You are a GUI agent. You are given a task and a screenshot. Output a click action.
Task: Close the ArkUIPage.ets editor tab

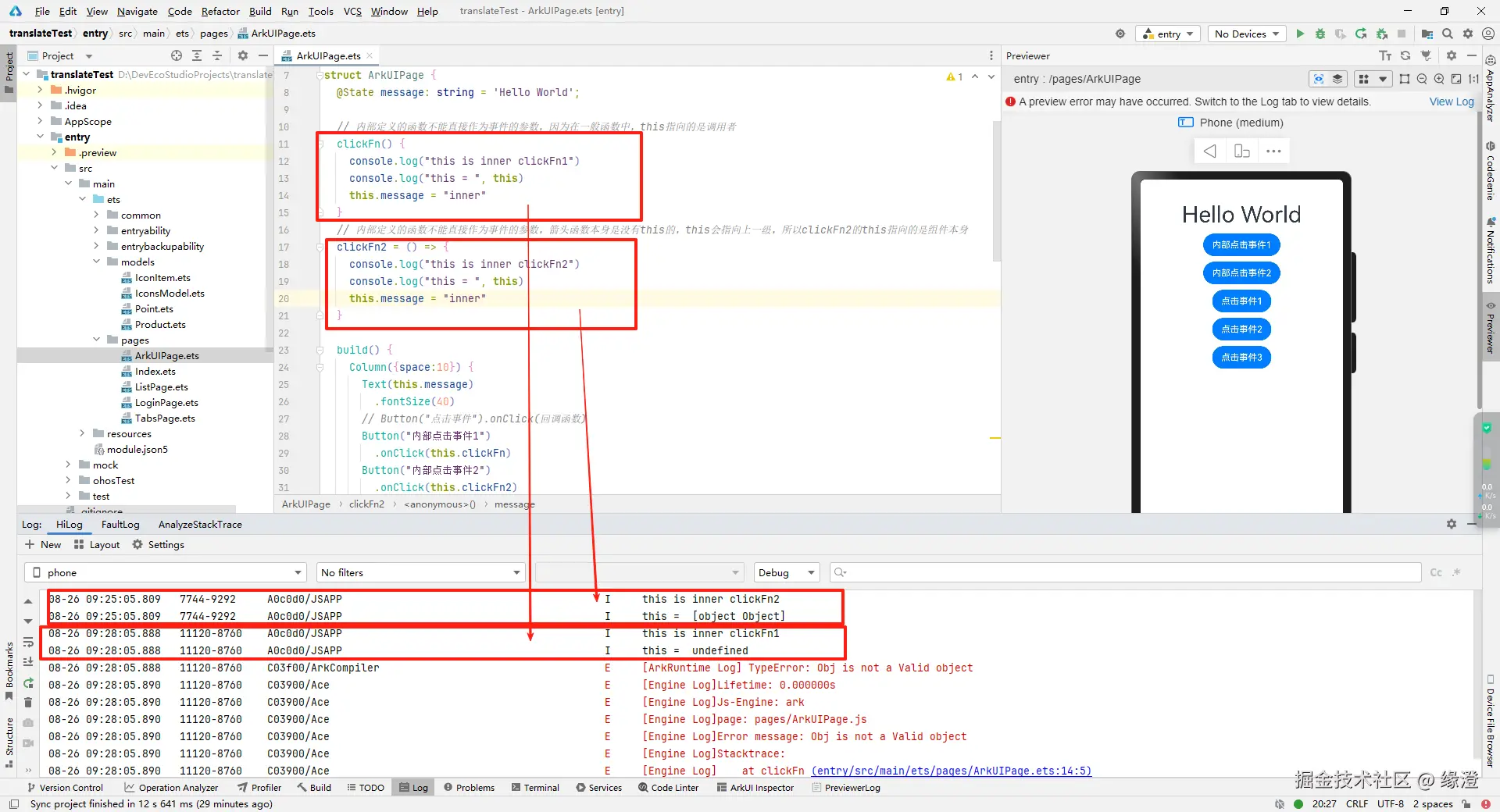[370, 55]
